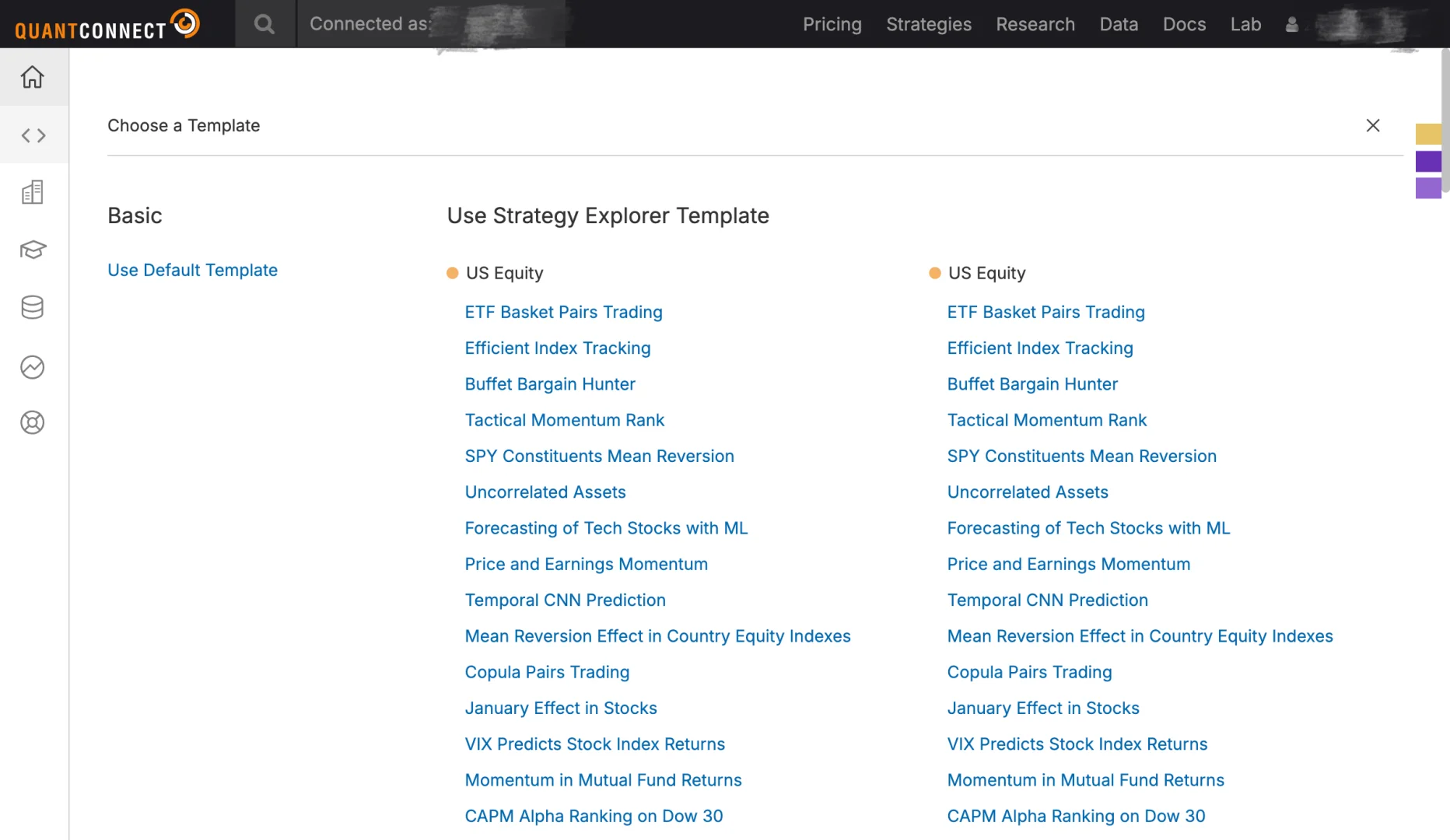The height and width of the screenshot is (840, 1450).
Task: Open the graduation cap learning icon
Action: [x=33, y=250]
